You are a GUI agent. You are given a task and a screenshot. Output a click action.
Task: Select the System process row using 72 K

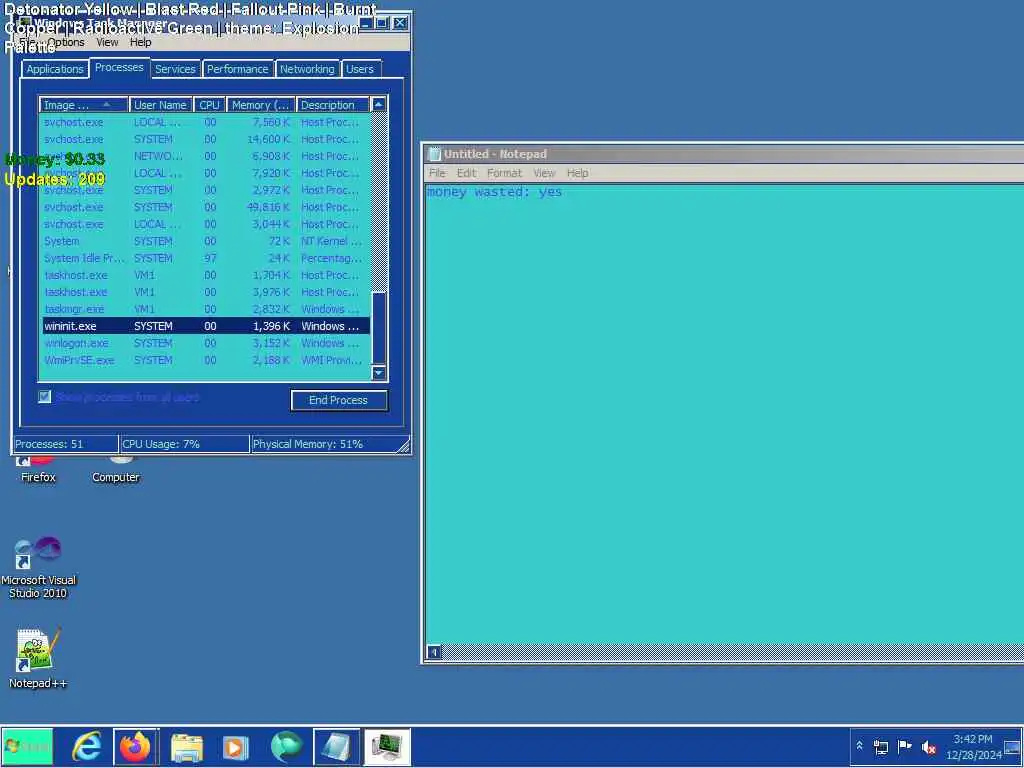click(x=205, y=241)
